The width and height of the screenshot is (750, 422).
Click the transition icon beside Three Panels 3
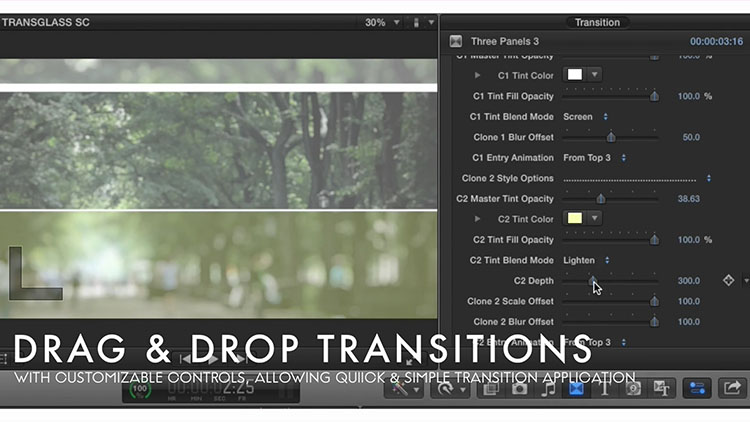click(456, 41)
